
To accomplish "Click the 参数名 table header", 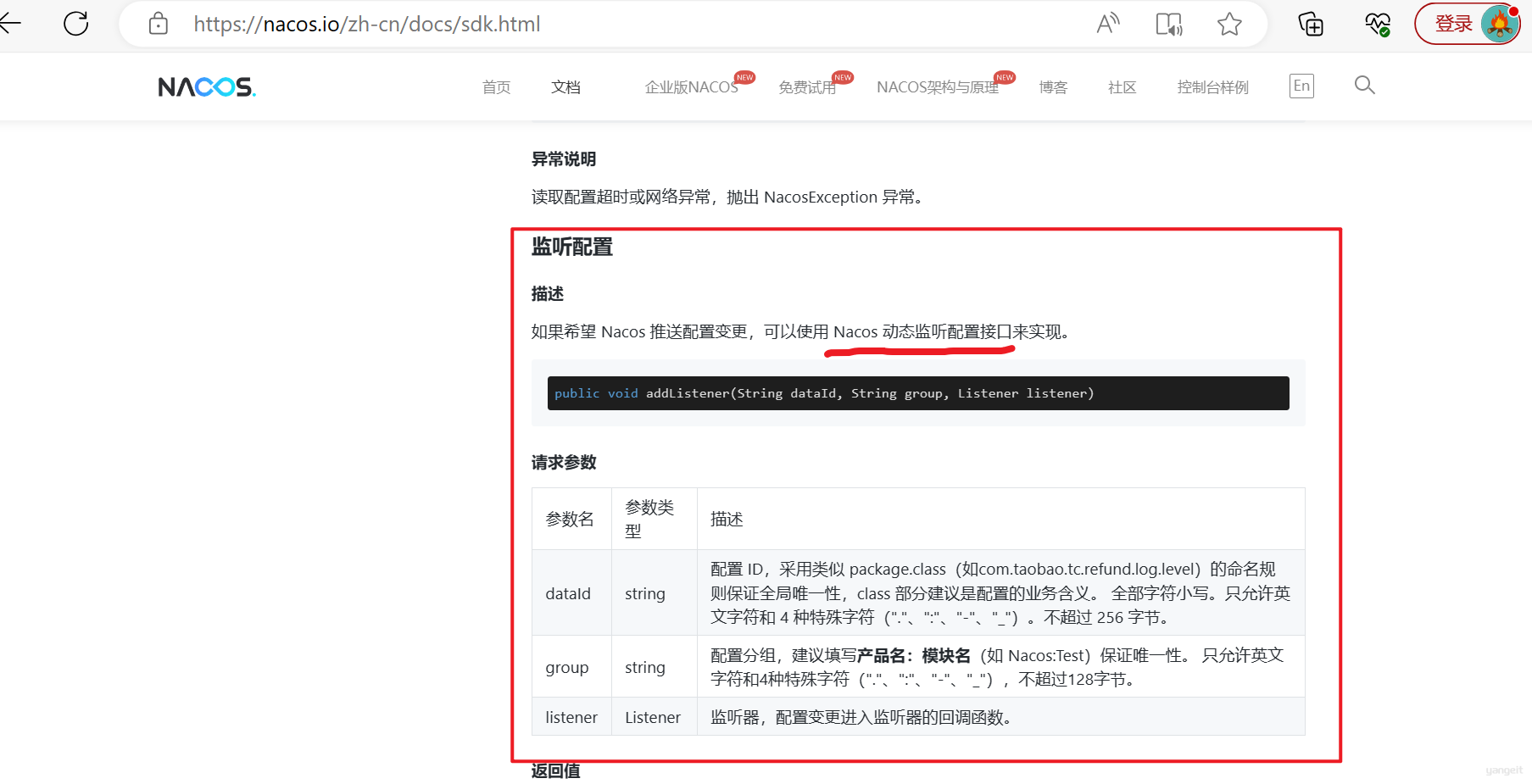I will point(571,519).
